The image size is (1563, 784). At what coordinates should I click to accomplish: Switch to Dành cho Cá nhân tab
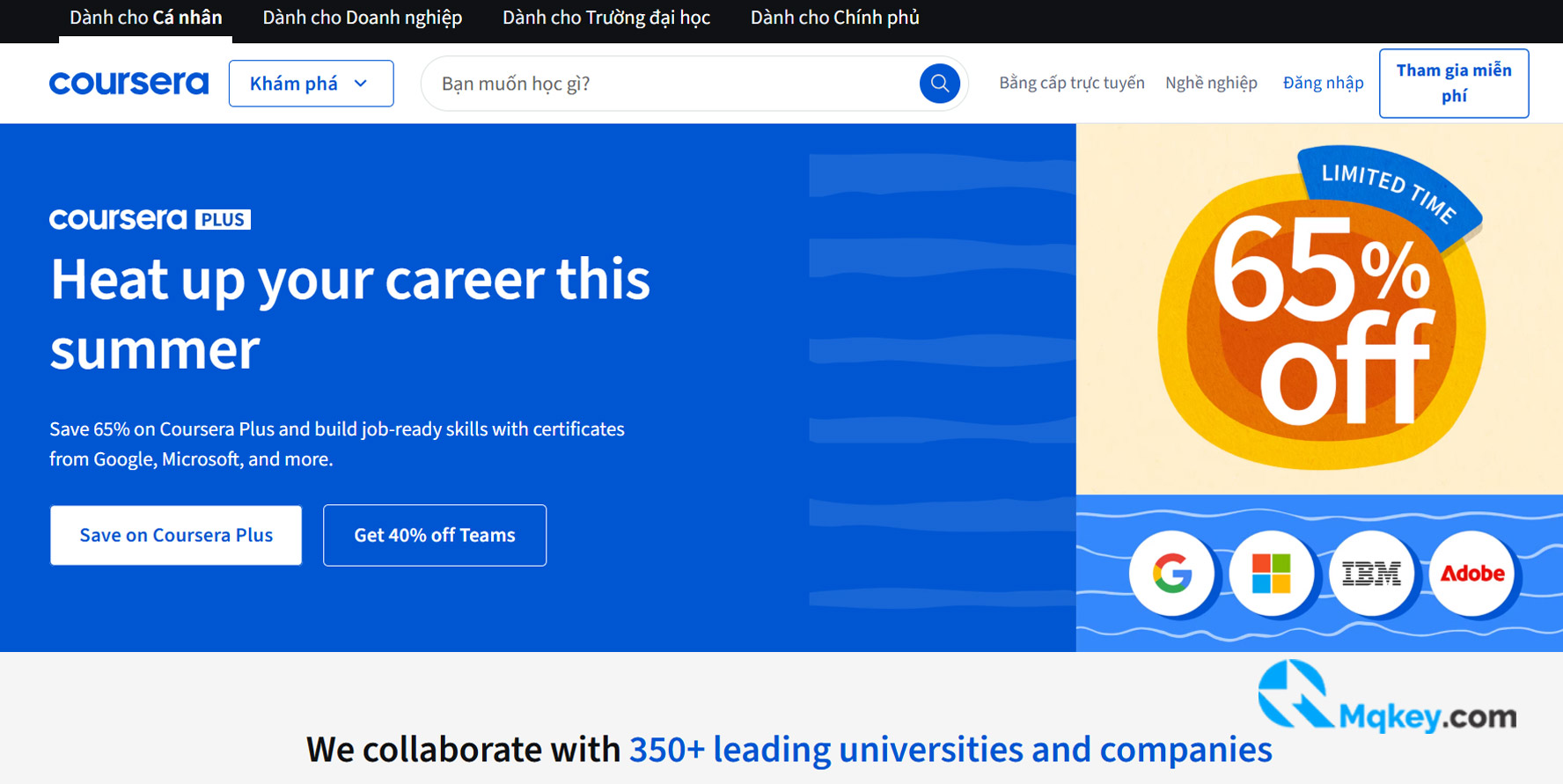point(145,18)
